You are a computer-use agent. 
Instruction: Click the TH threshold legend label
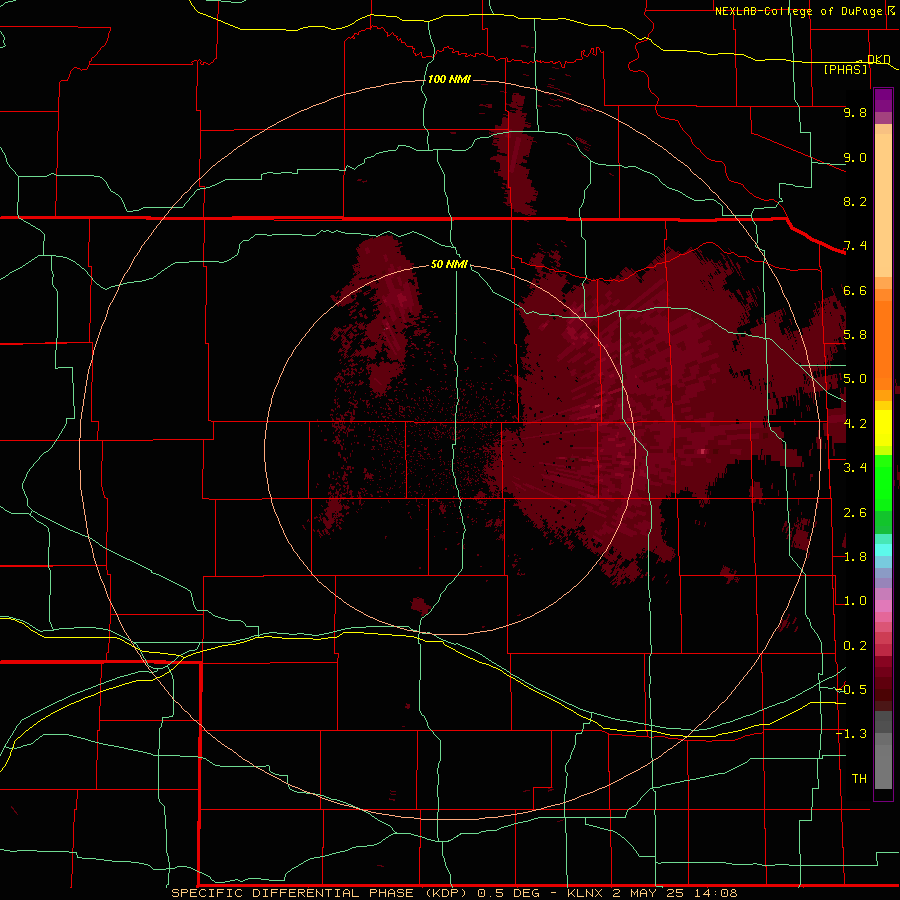859,779
